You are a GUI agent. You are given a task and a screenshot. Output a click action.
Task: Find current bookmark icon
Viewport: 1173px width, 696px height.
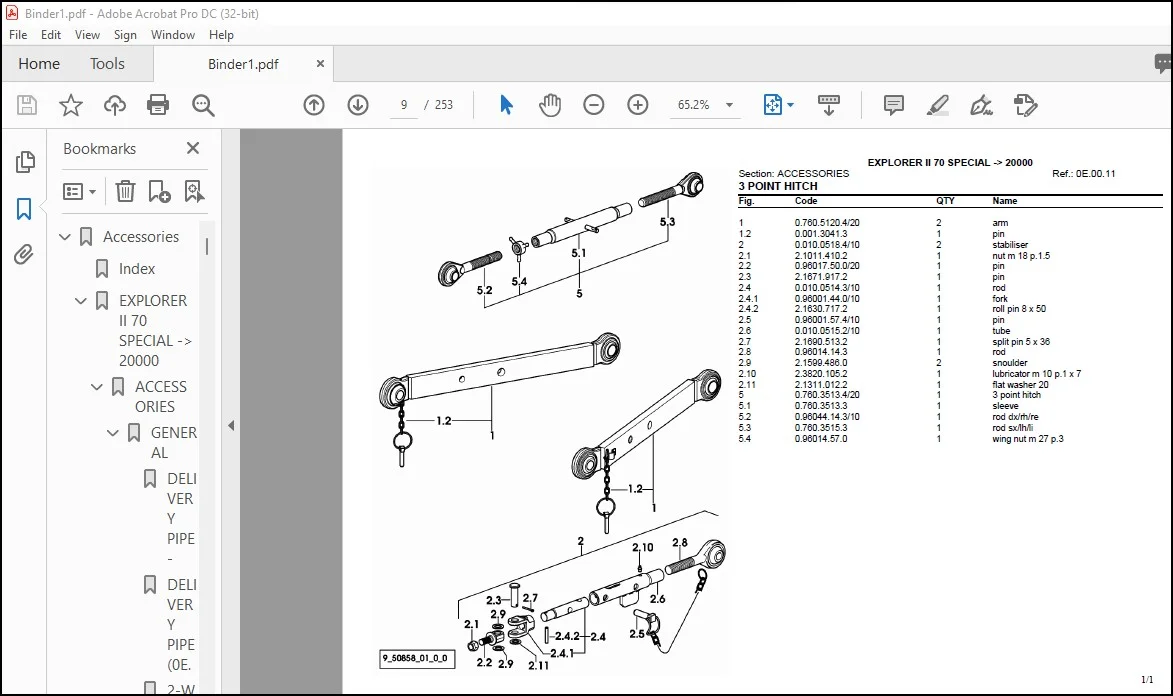coord(194,192)
